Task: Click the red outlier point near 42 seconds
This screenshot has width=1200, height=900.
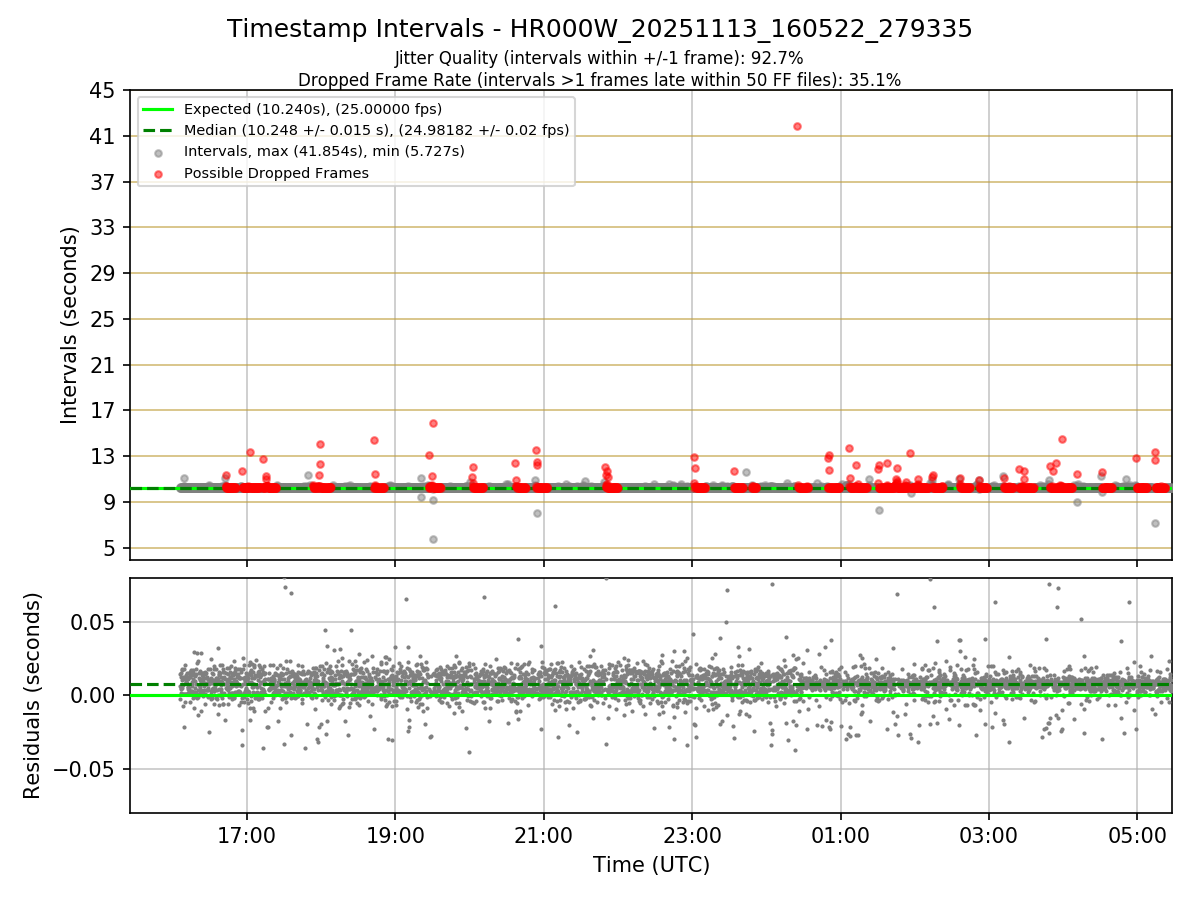Action: pyautogui.click(x=797, y=126)
